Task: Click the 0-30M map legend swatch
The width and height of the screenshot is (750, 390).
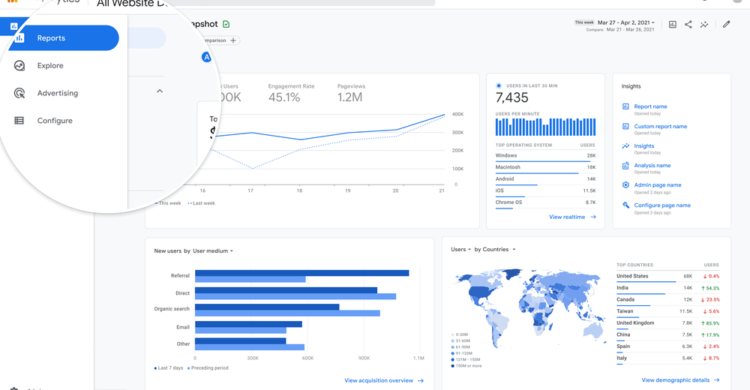Action: 452,335
